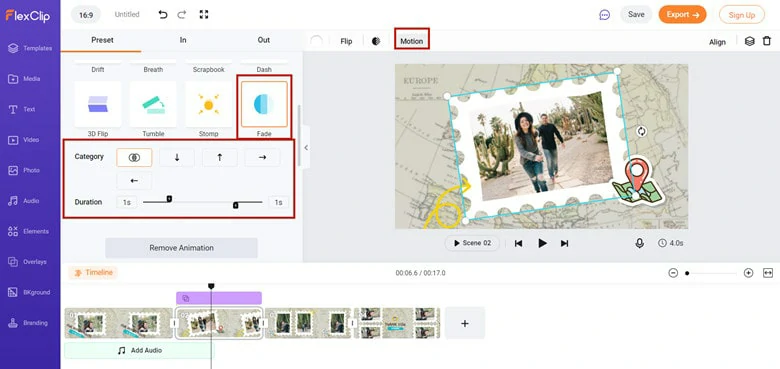Choose the downward arrow fade direction
Viewport: 780px width, 369px height.
(x=177, y=157)
